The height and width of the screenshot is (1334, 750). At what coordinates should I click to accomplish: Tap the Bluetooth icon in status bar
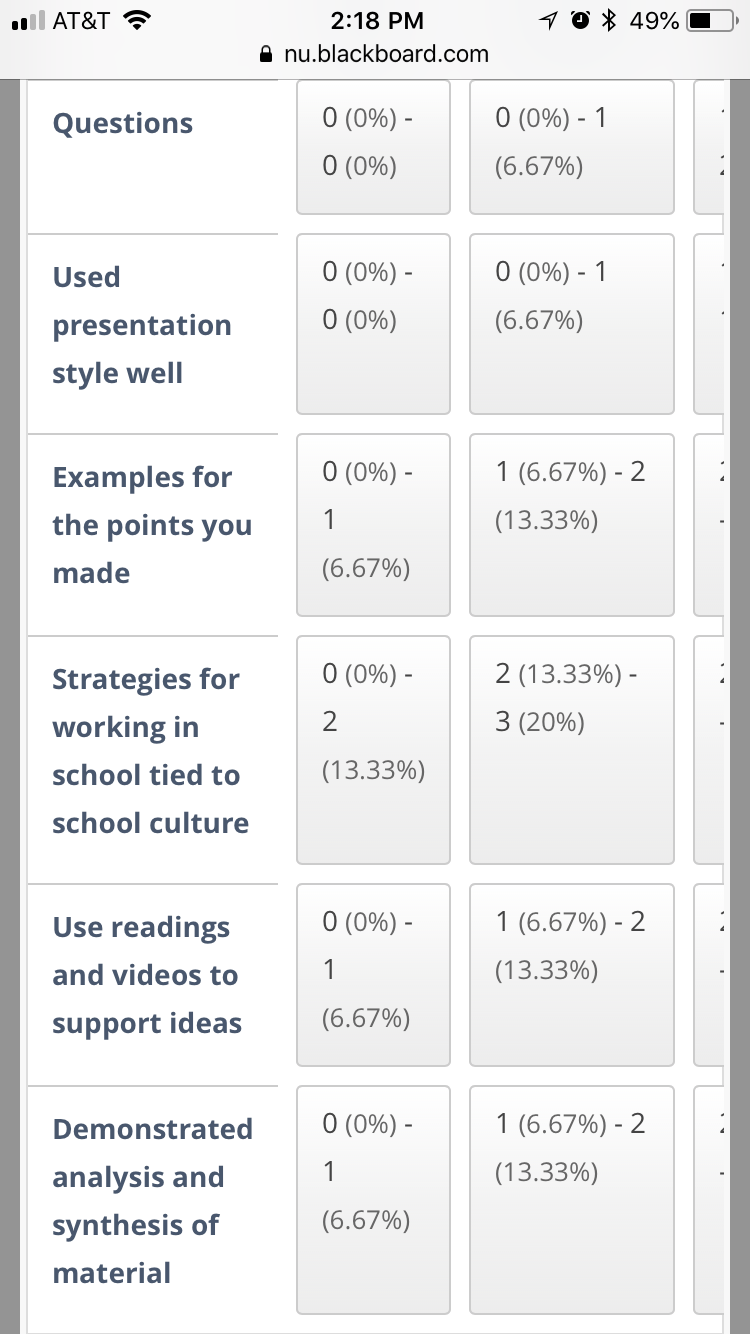(607, 20)
